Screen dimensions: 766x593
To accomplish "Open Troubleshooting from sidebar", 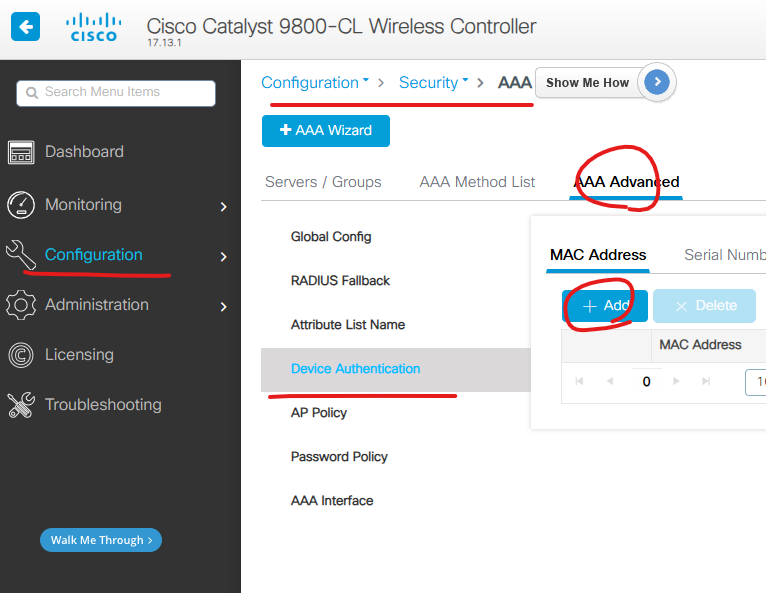I will (x=103, y=404).
